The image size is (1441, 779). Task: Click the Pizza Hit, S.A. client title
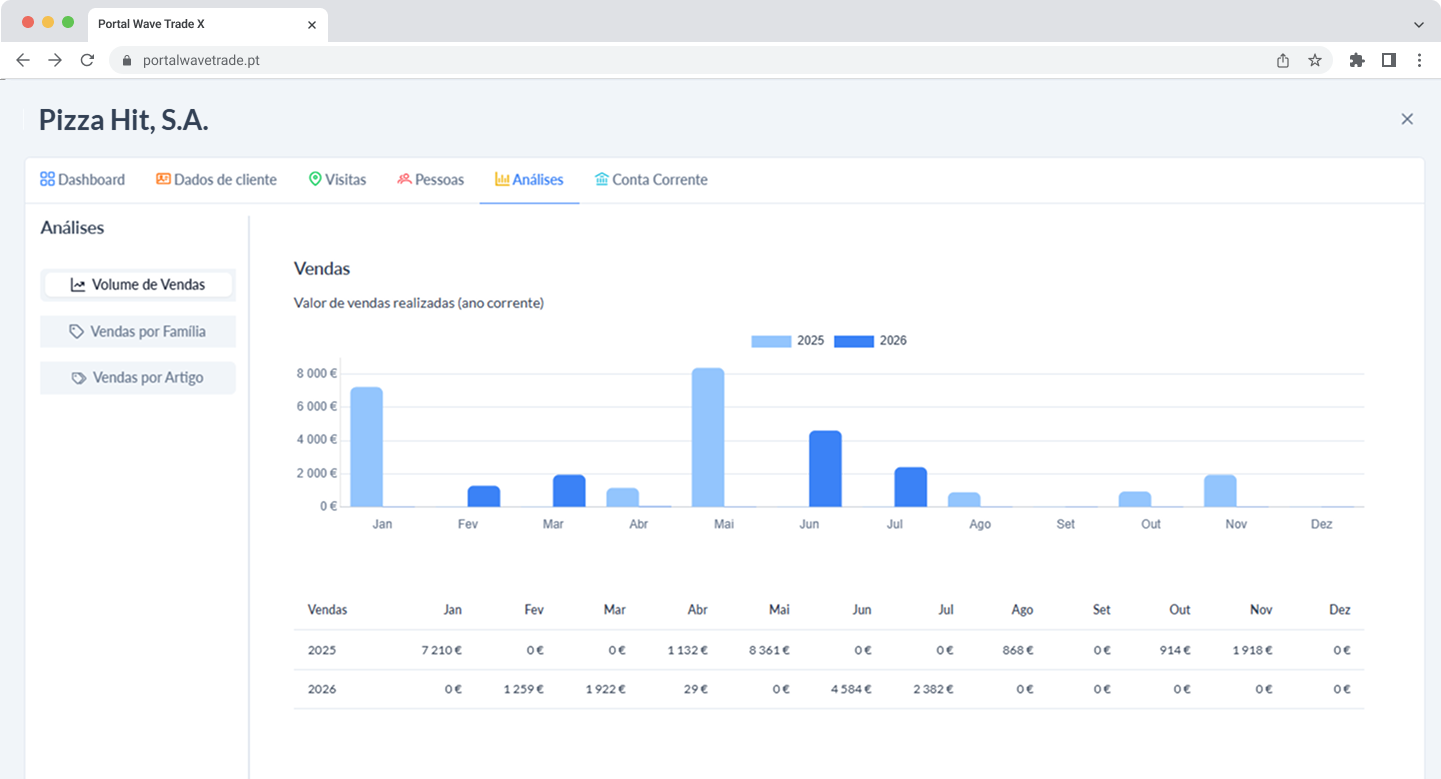(x=124, y=120)
